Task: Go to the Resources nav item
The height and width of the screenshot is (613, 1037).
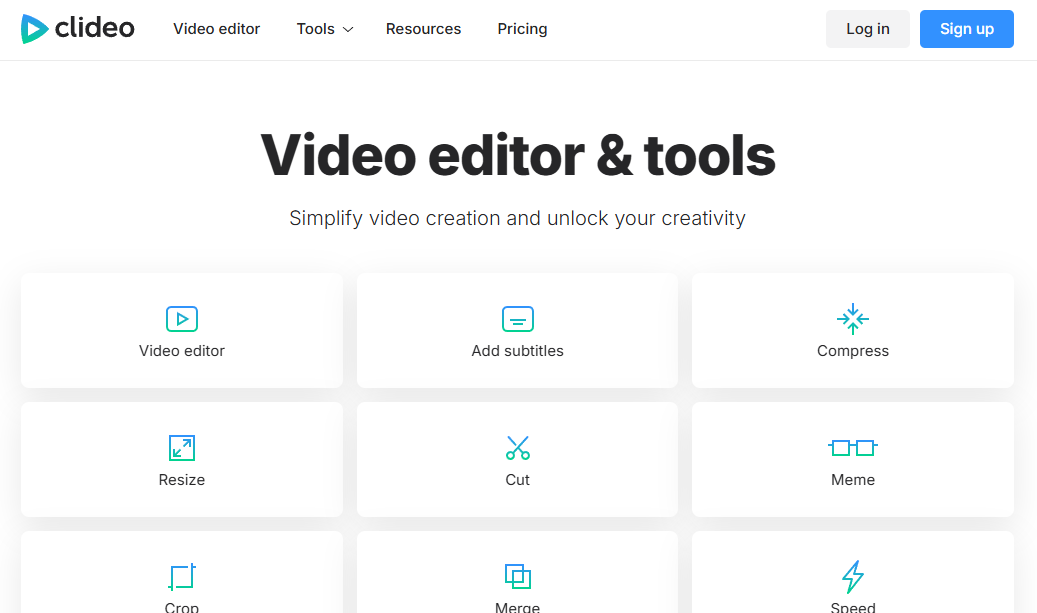Action: (x=423, y=29)
